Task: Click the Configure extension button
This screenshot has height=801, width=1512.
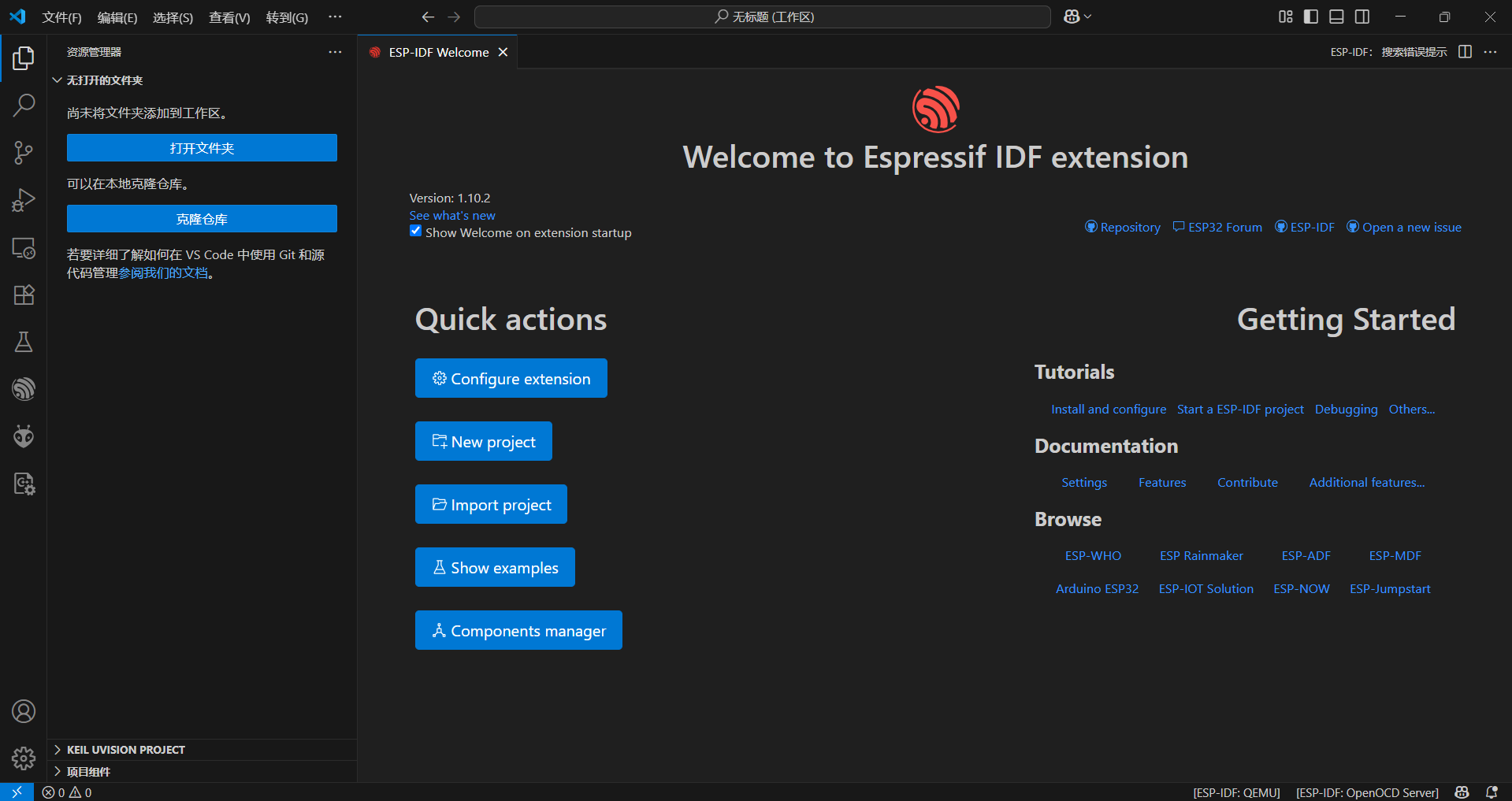Action: 511,378
